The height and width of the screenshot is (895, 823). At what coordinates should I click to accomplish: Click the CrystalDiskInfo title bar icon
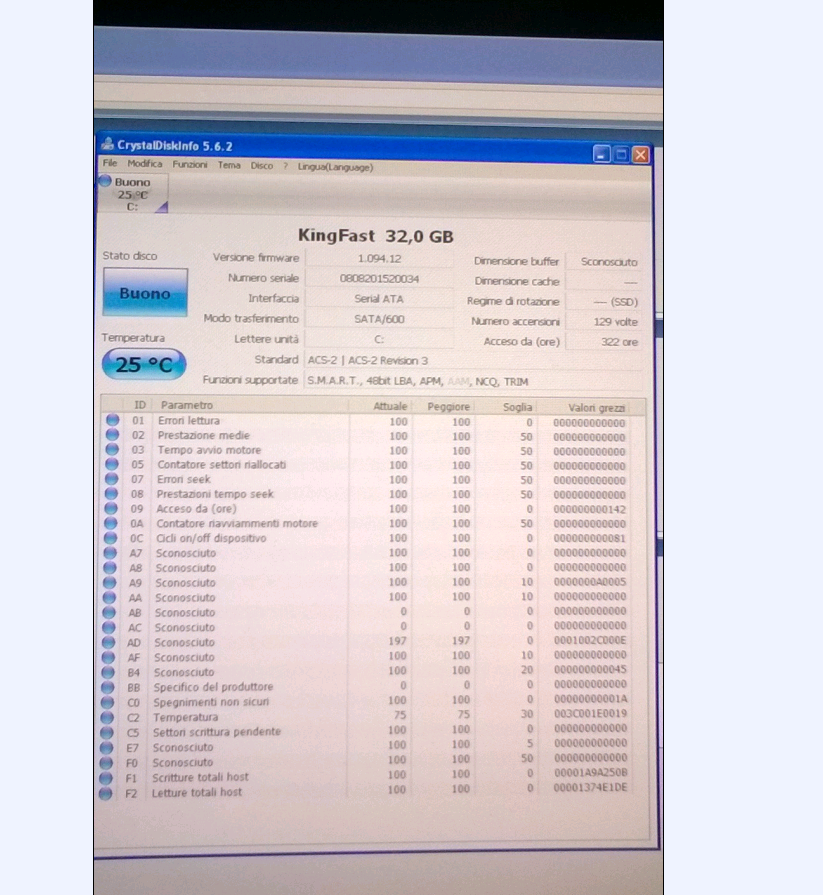click(107, 144)
